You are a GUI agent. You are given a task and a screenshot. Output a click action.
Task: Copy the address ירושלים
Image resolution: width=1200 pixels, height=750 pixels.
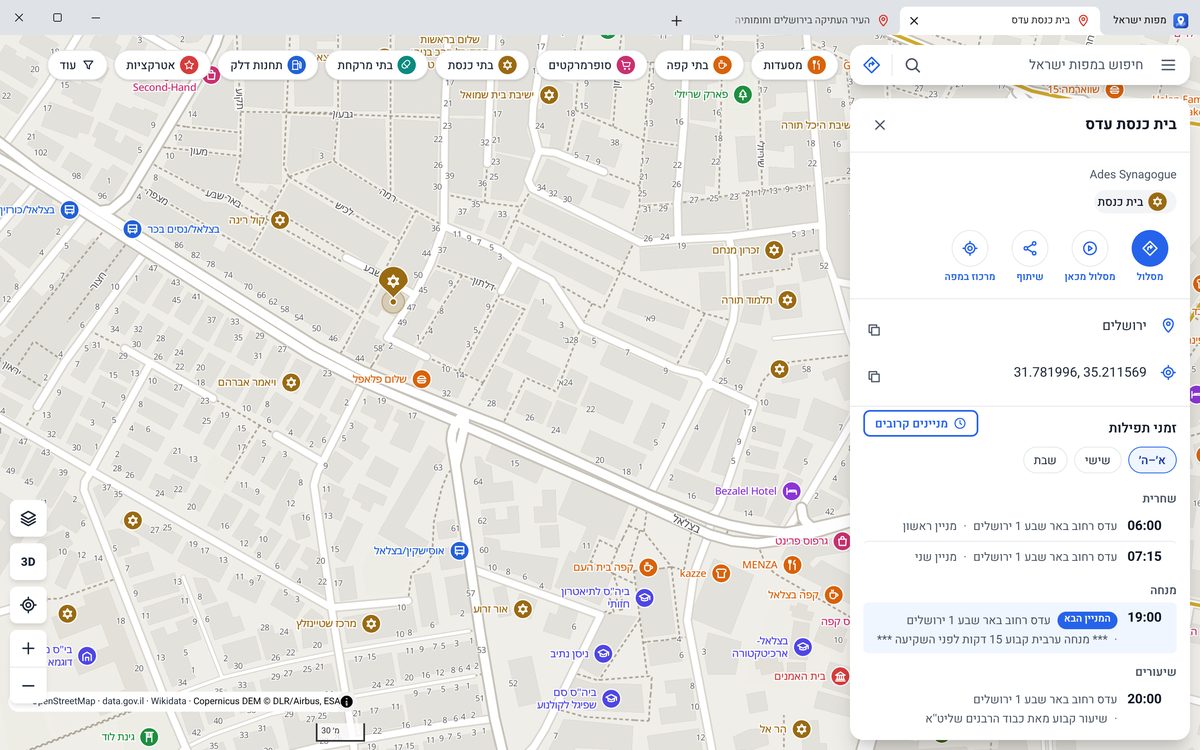pyautogui.click(x=874, y=330)
